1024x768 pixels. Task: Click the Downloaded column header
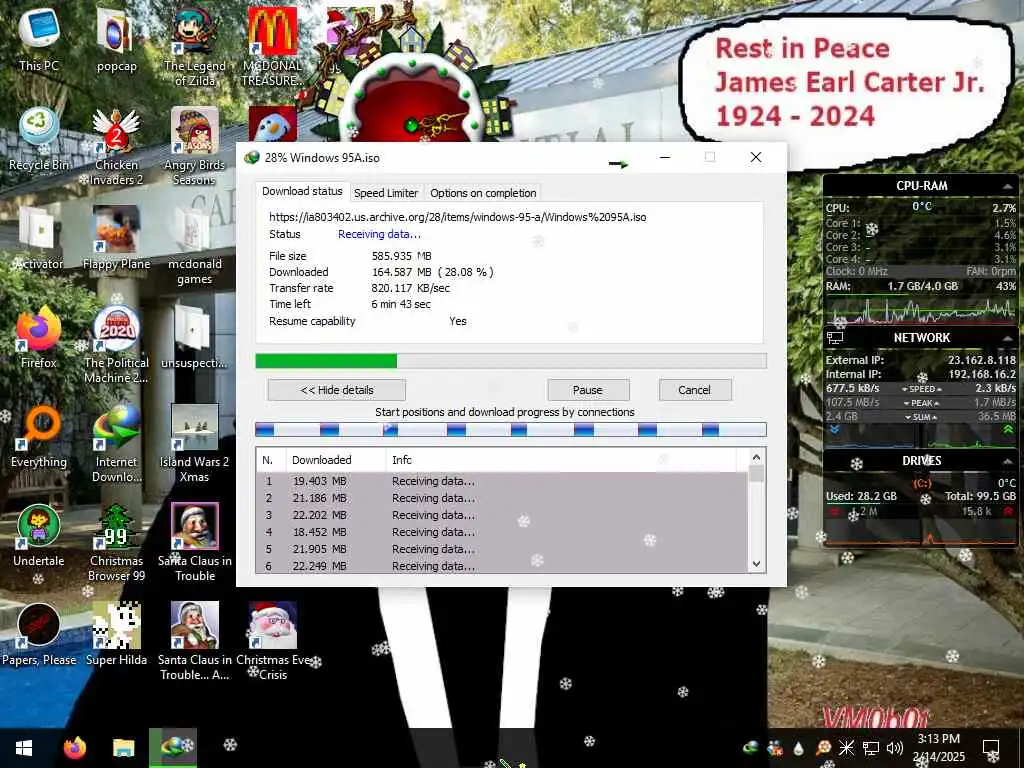336,460
